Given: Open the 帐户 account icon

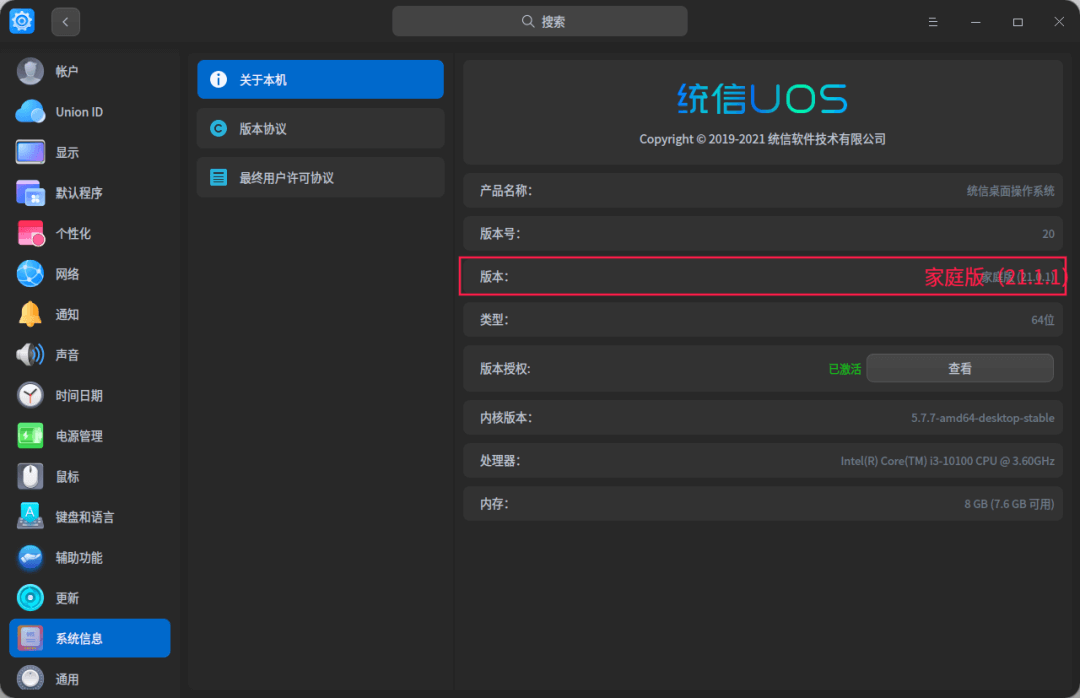Looking at the screenshot, I should tap(30, 71).
